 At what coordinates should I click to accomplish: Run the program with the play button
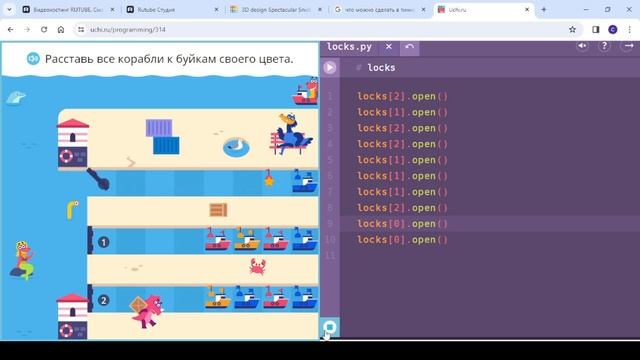click(x=330, y=67)
